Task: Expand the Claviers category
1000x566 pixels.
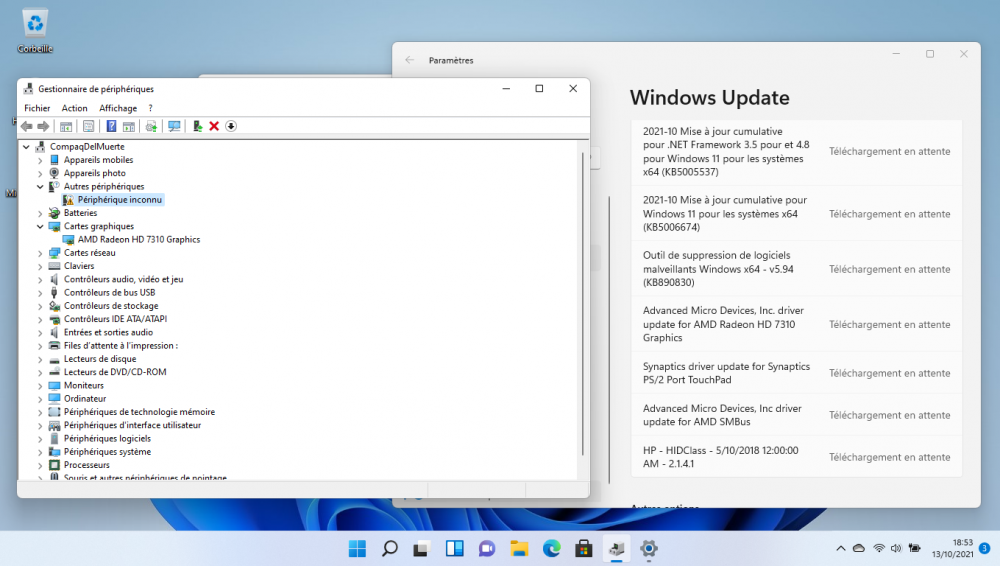Action: [x=40, y=266]
